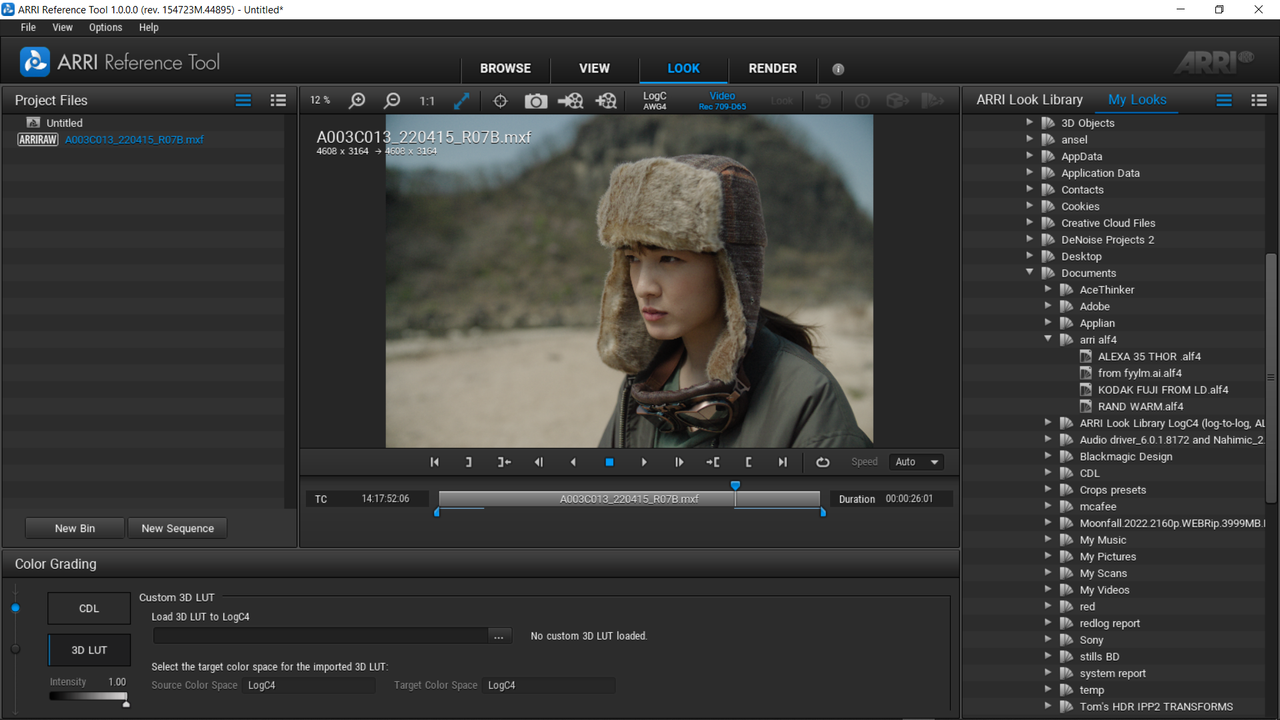
Task: Switch Project Files to list view
Action: [243, 100]
